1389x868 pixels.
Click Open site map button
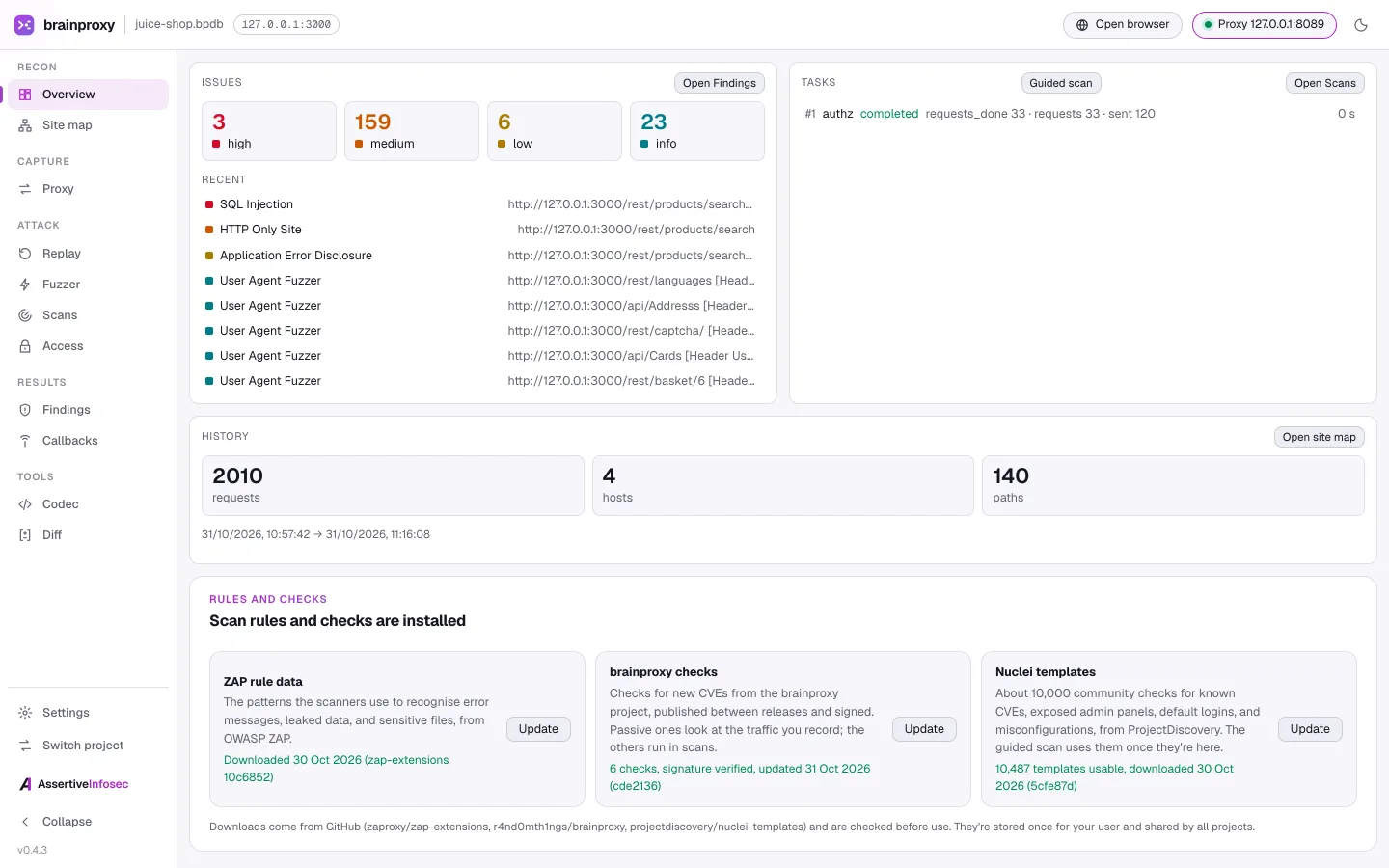click(1319, 437)
